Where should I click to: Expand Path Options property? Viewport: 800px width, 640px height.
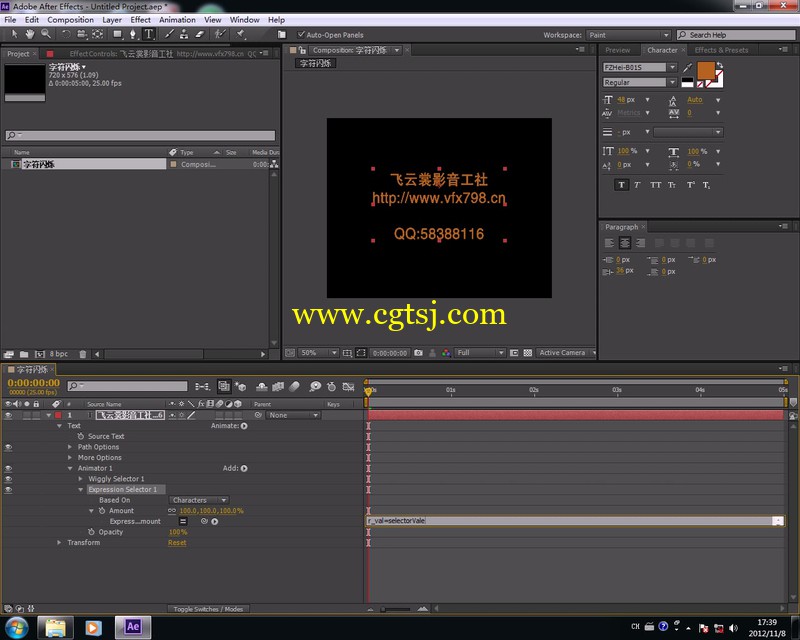click(x=70, y=447)
